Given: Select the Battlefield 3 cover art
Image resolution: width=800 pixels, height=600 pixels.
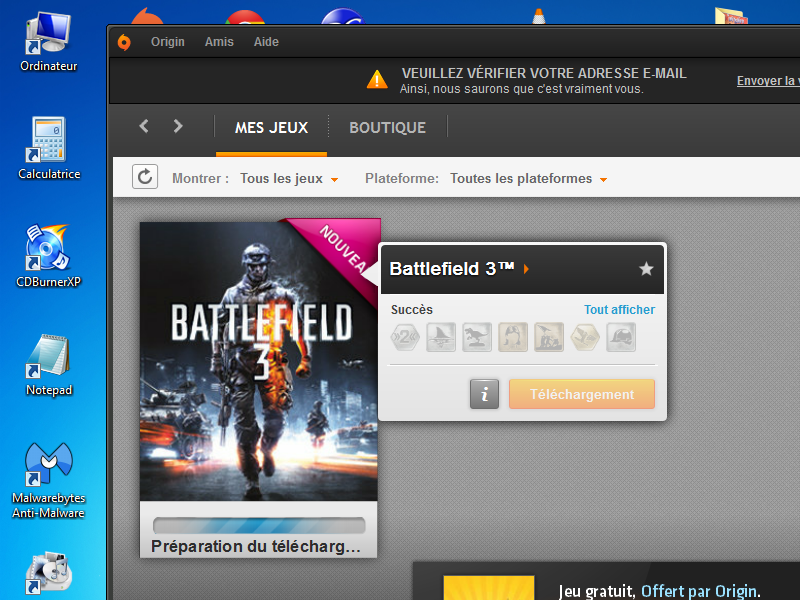Looking at the screenshot, I should (x=259, y=361).
